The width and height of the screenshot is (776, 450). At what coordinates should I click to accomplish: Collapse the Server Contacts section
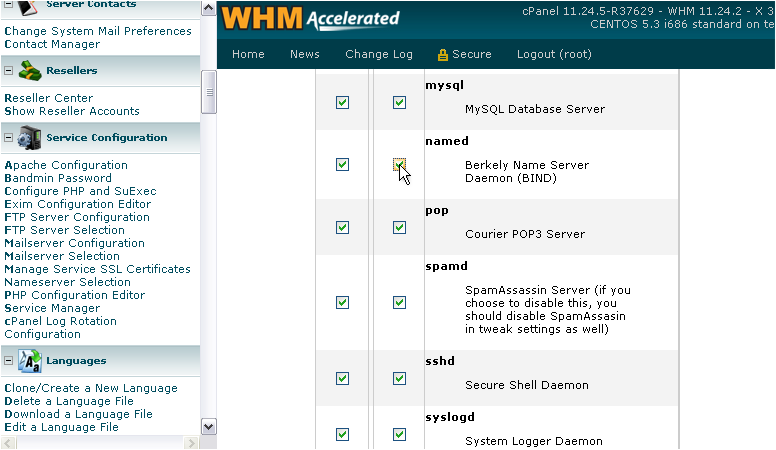coord(8,4)
